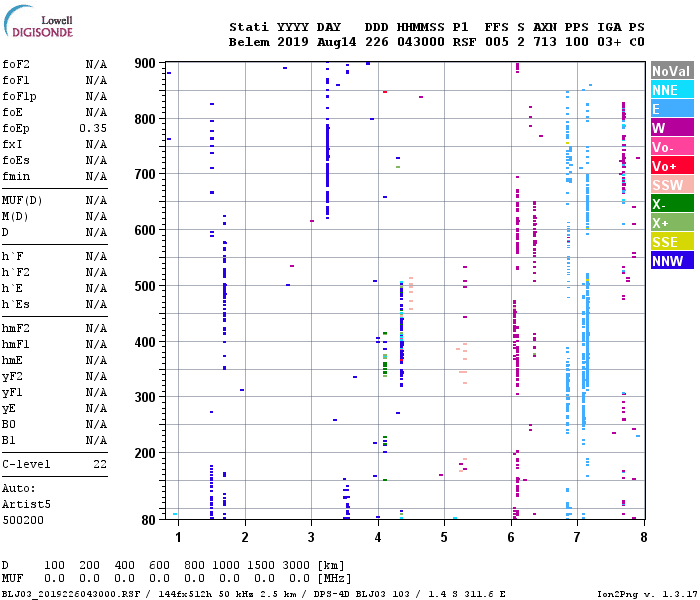
Task: Click the 4 MHz frequency axis label
Action: [x=378, y=537]
